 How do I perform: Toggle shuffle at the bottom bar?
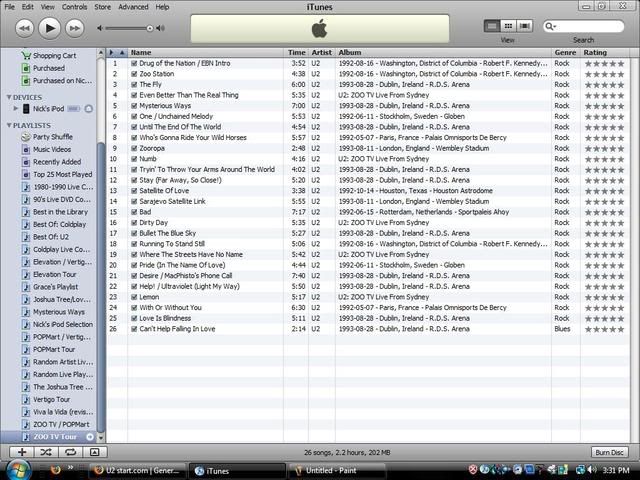[46, 452]
